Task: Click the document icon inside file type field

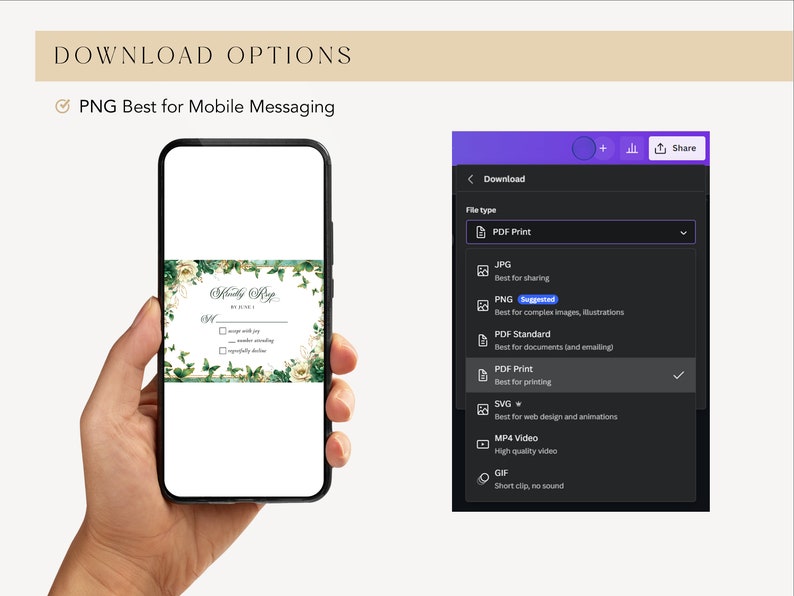Action: coord(481,232)
